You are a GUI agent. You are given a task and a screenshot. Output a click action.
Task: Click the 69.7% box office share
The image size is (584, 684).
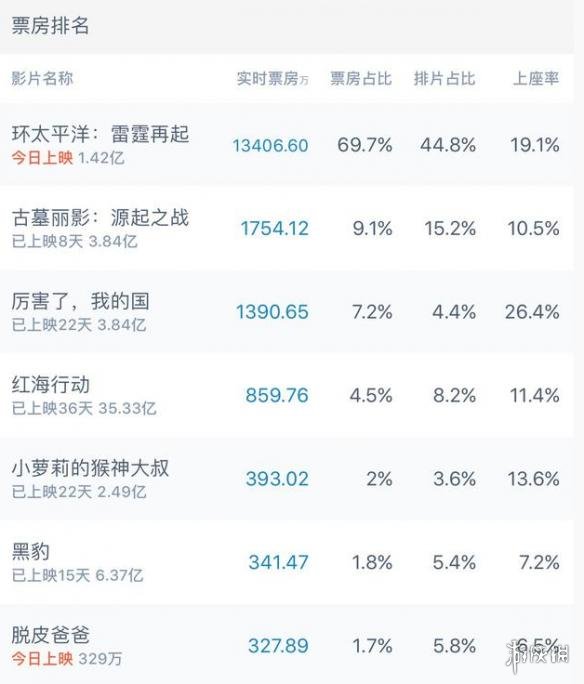[365, 145]
